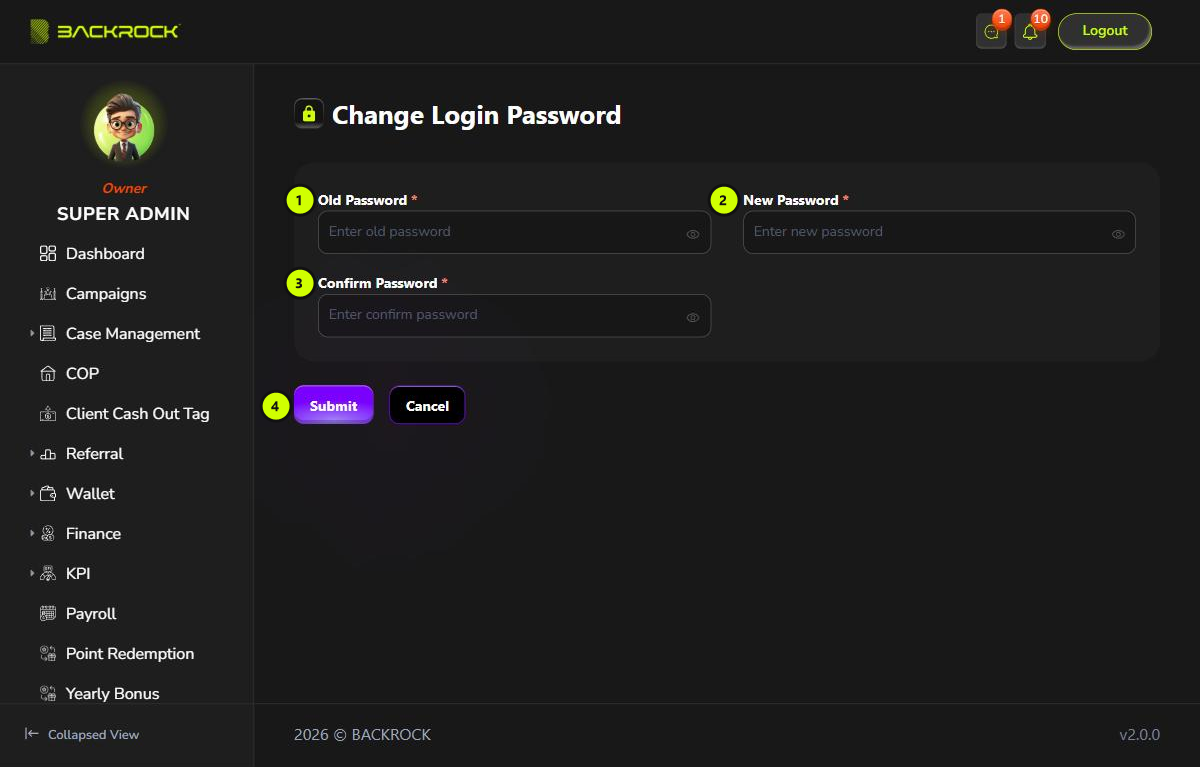Image resolution: width=1200 pixels, height=767 pixels.
Task: Click the Point Redemption icon
Action: click(x=48, y=654)
